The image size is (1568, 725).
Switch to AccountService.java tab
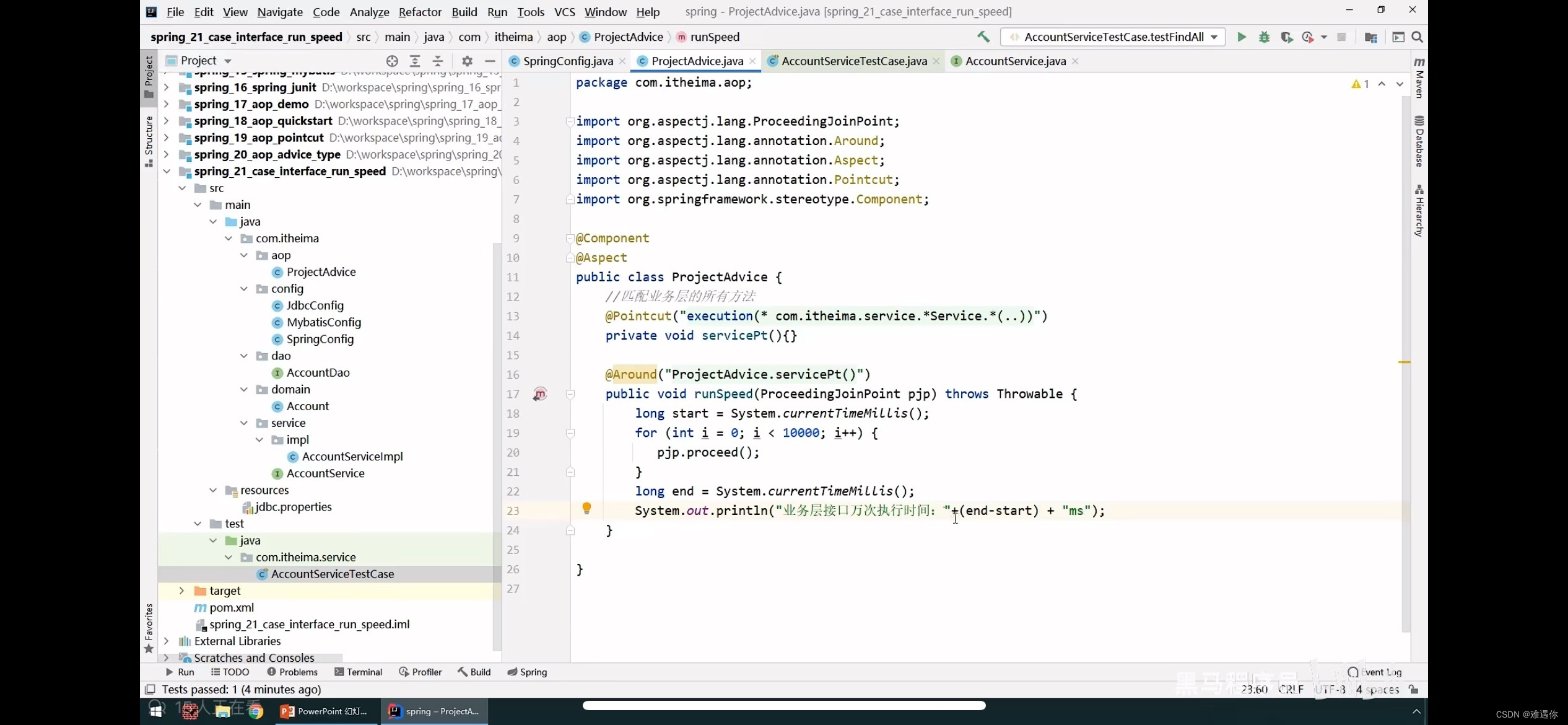[x=1016, y=61]
